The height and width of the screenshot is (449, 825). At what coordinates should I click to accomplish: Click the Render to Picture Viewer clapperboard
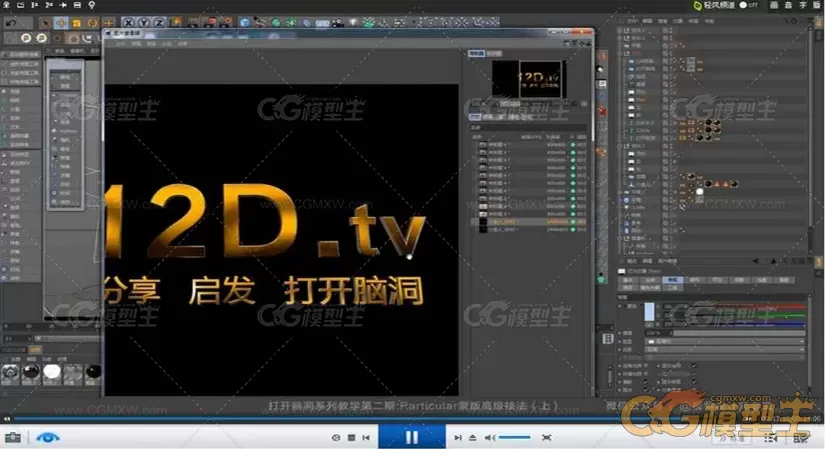(x=210, y=23)
